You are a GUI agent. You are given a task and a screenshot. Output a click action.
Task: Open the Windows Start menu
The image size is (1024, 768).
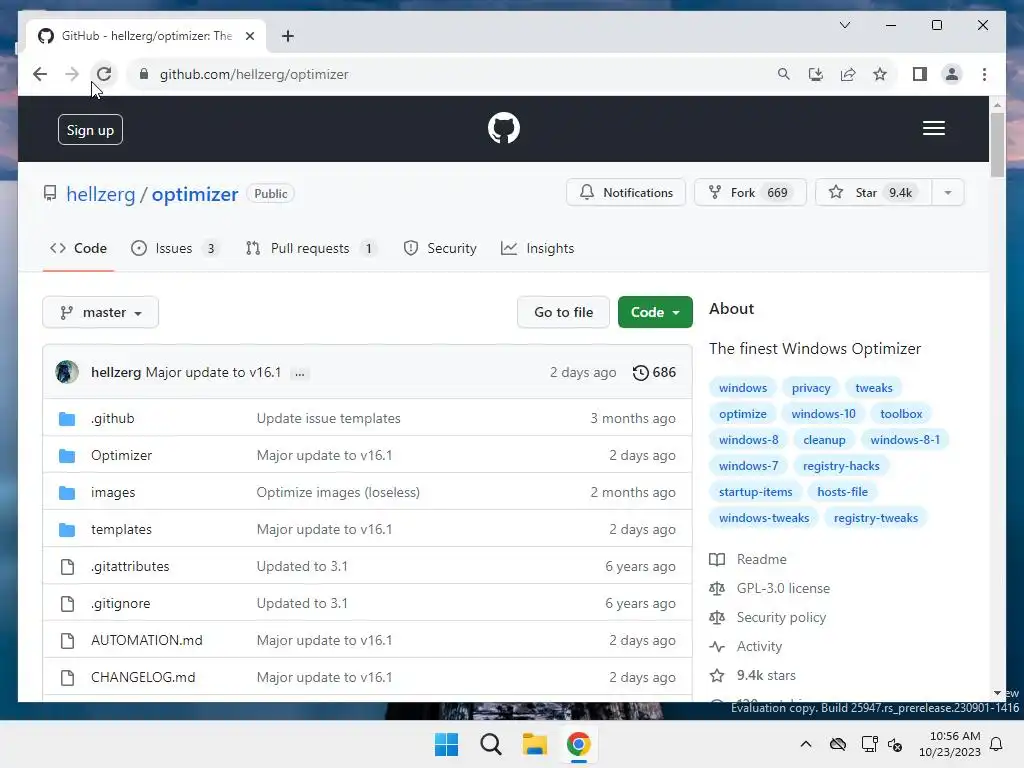click(447, 744)
